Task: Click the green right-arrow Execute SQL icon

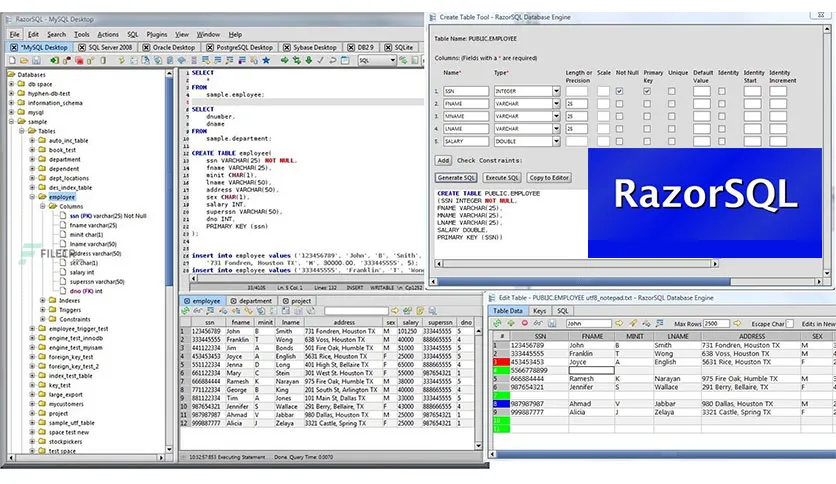Action: coord(284,60)
